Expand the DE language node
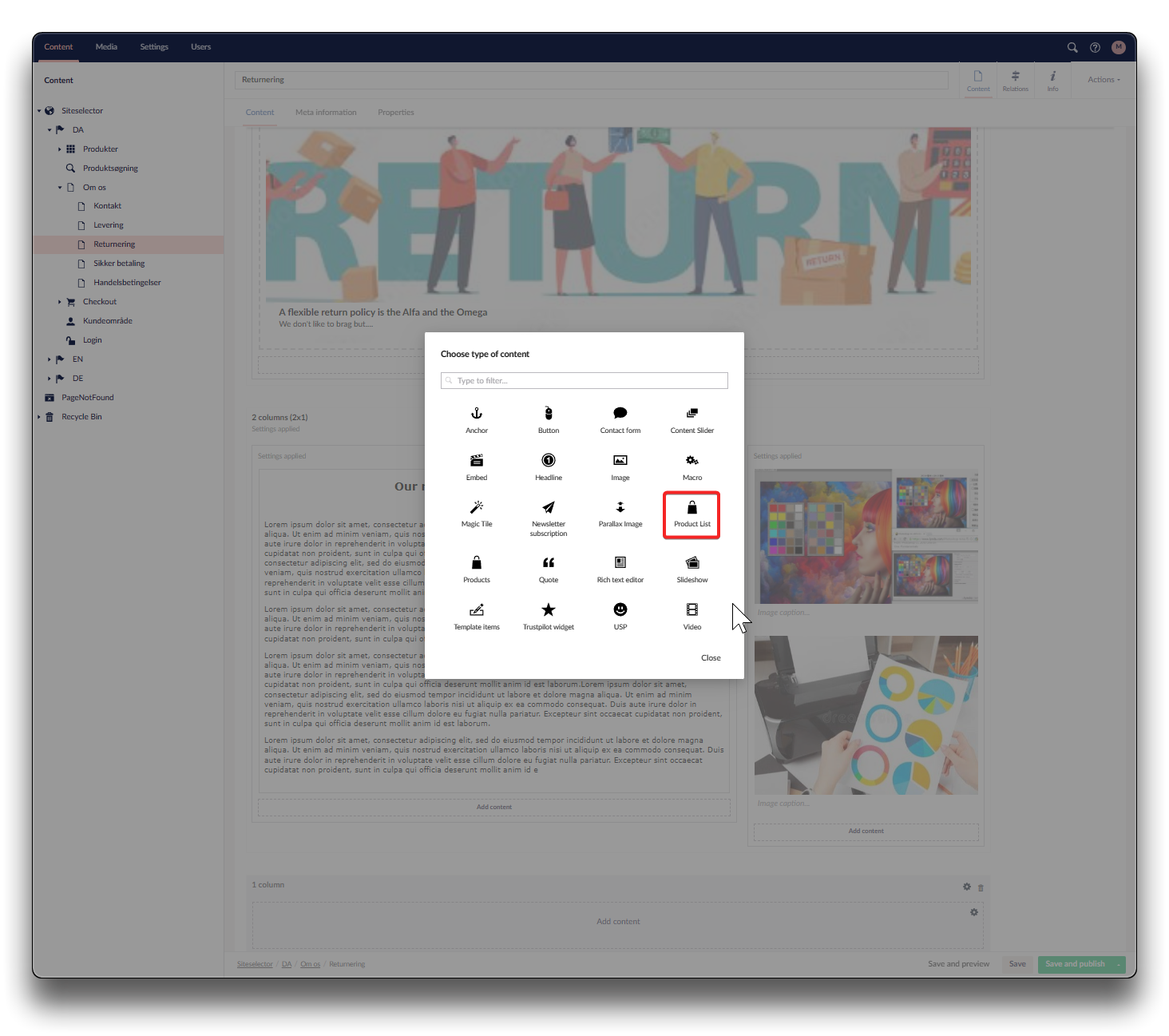The height and width of the screenshot is (1036, 1169). (x=50, y=379)
